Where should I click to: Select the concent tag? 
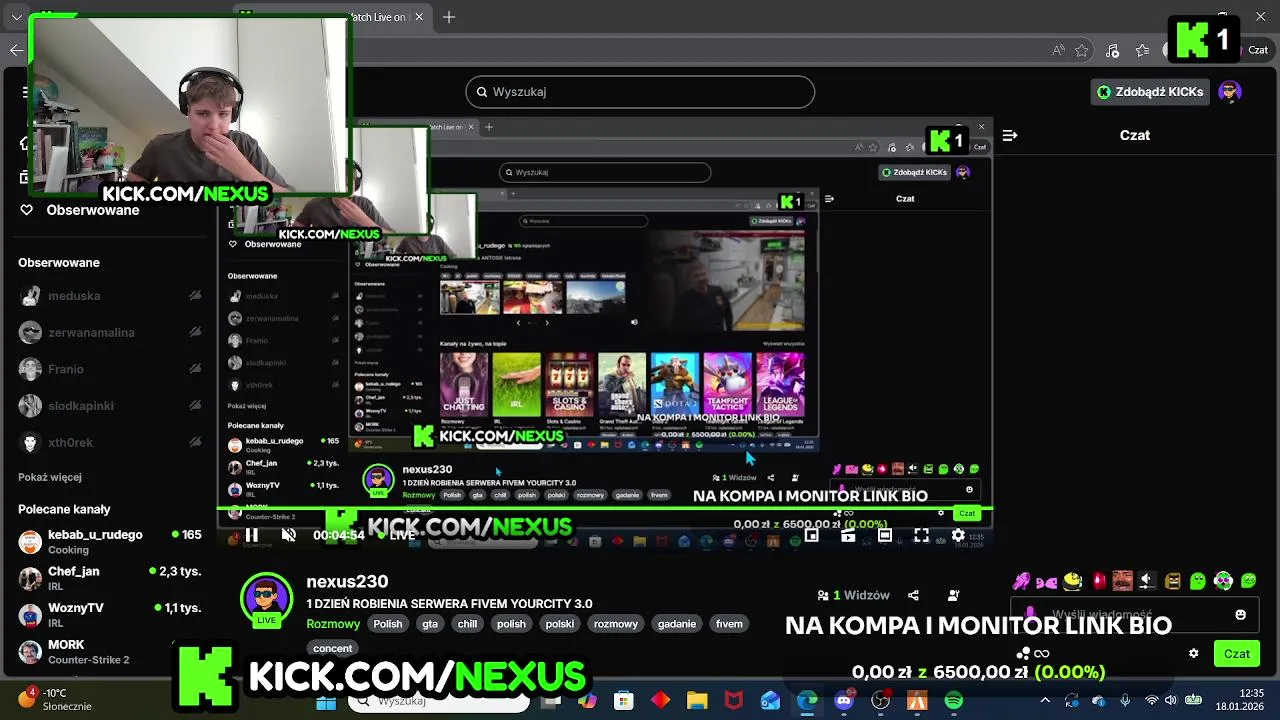[333, 648]
